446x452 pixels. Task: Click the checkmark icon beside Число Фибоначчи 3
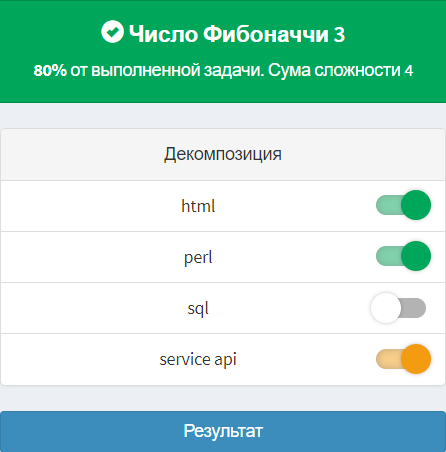(112, 32)
